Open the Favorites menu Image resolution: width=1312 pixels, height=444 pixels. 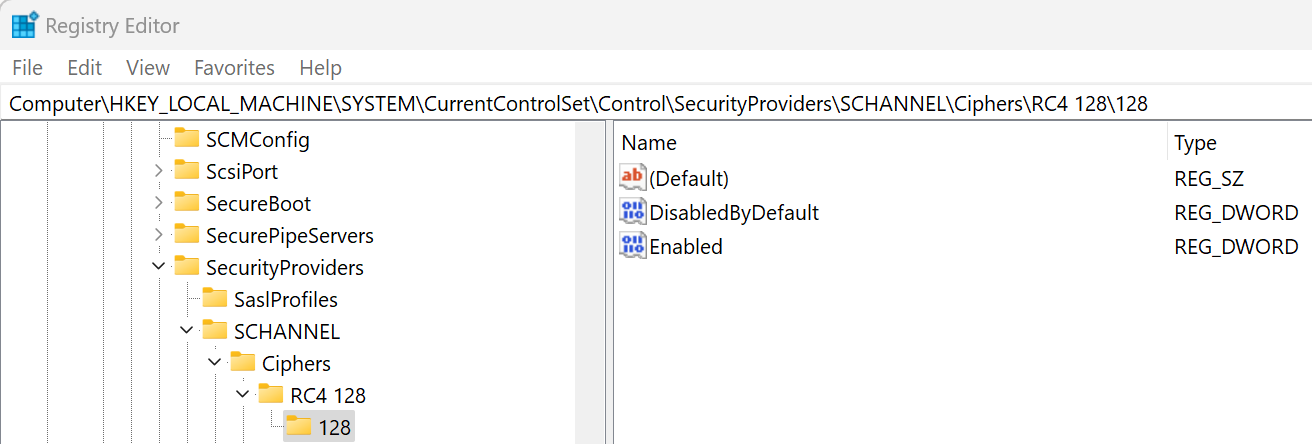[234, 68]
